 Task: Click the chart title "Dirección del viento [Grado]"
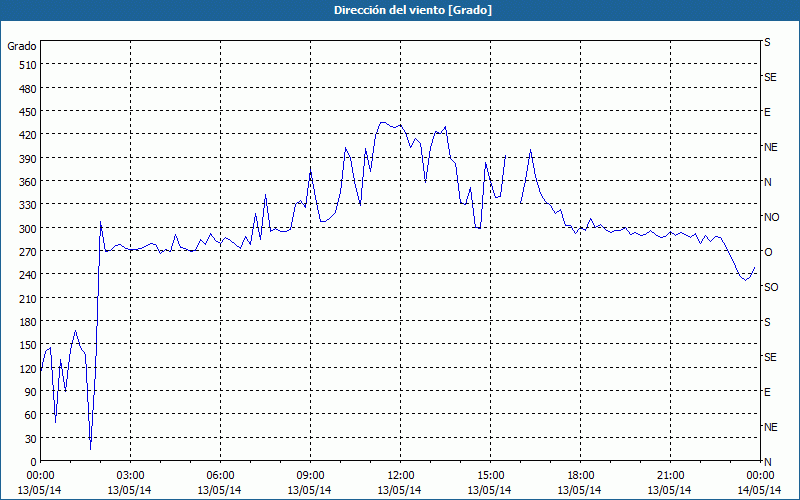[x=413, y=10]
